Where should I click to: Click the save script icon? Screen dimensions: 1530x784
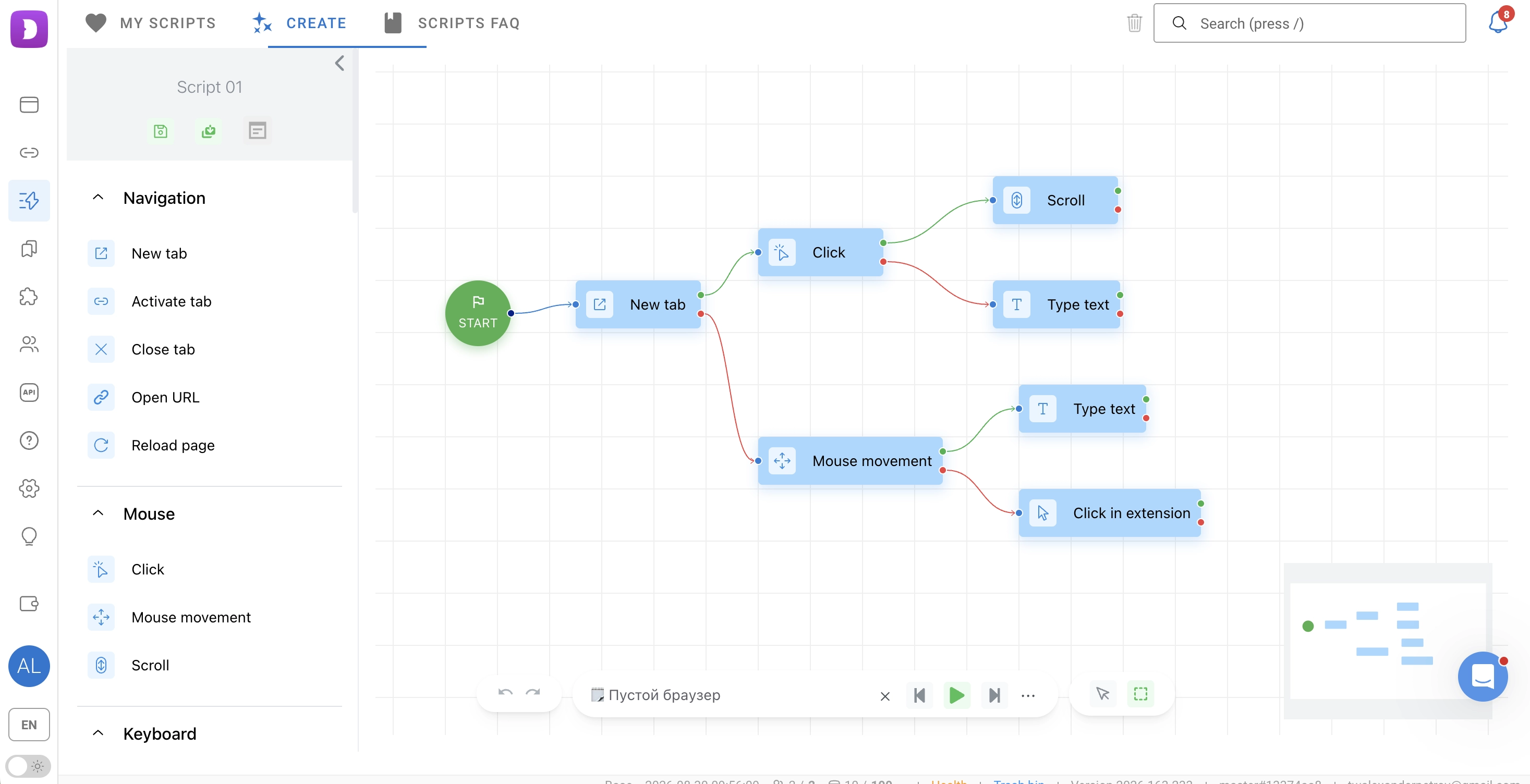point(161,131)
